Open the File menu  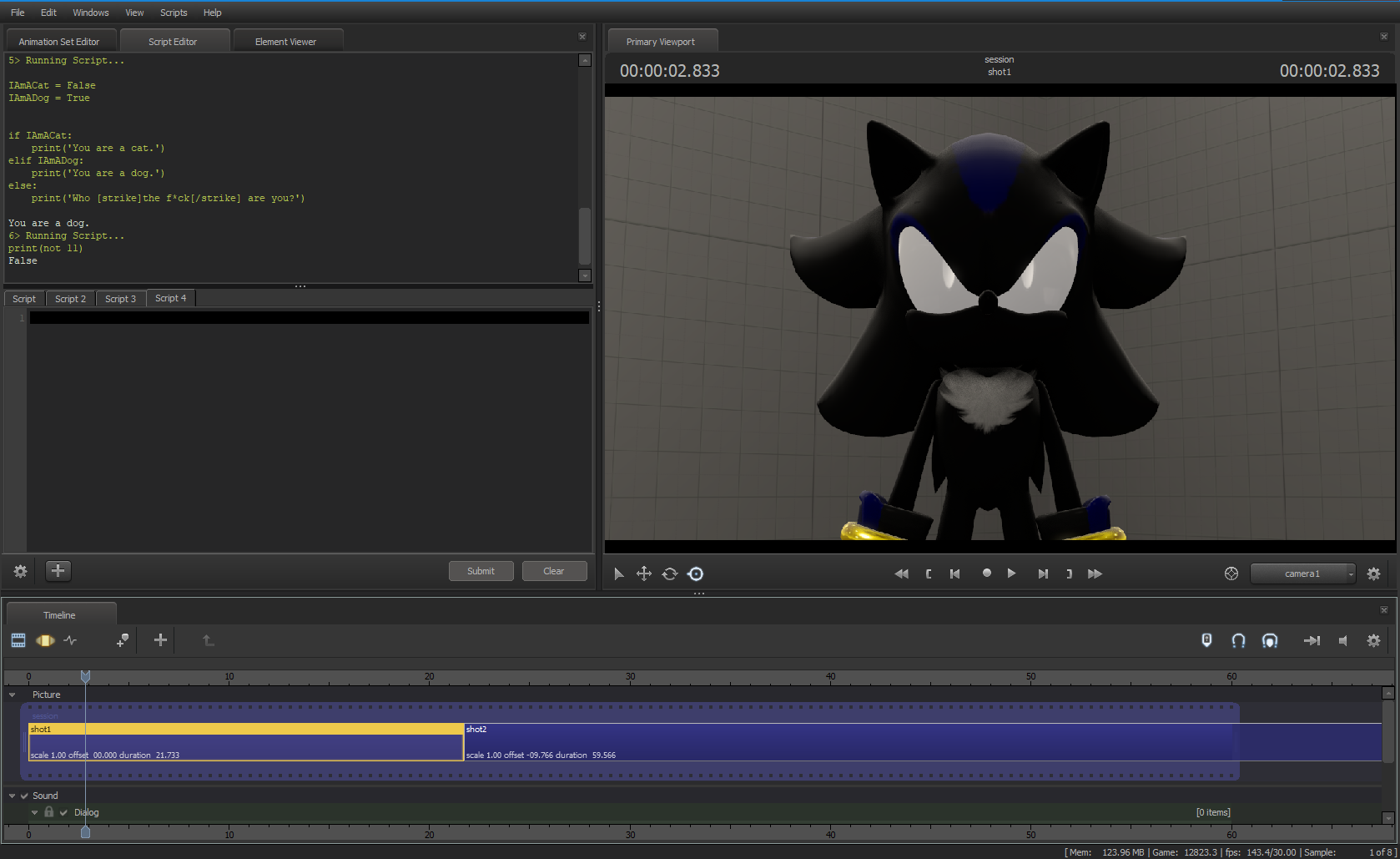(18, 13)
